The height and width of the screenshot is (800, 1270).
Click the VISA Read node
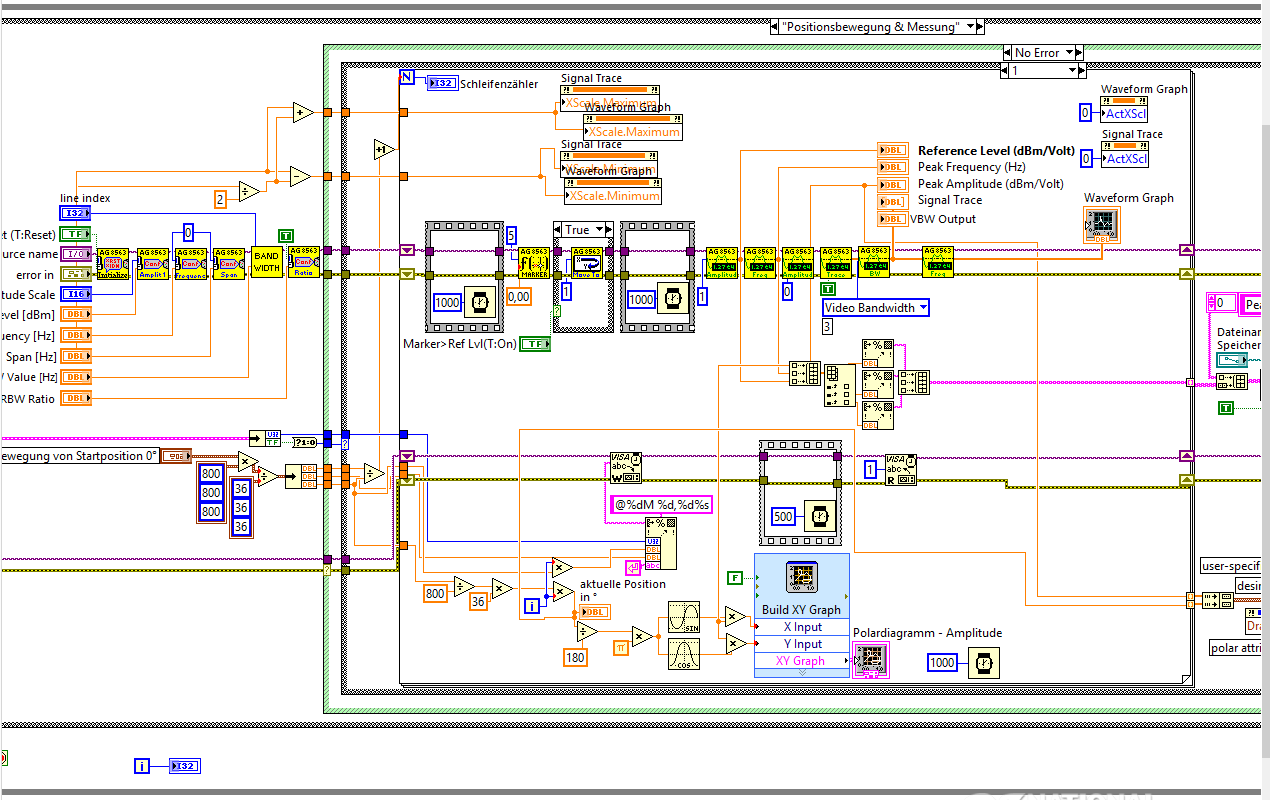click(900, 468)
